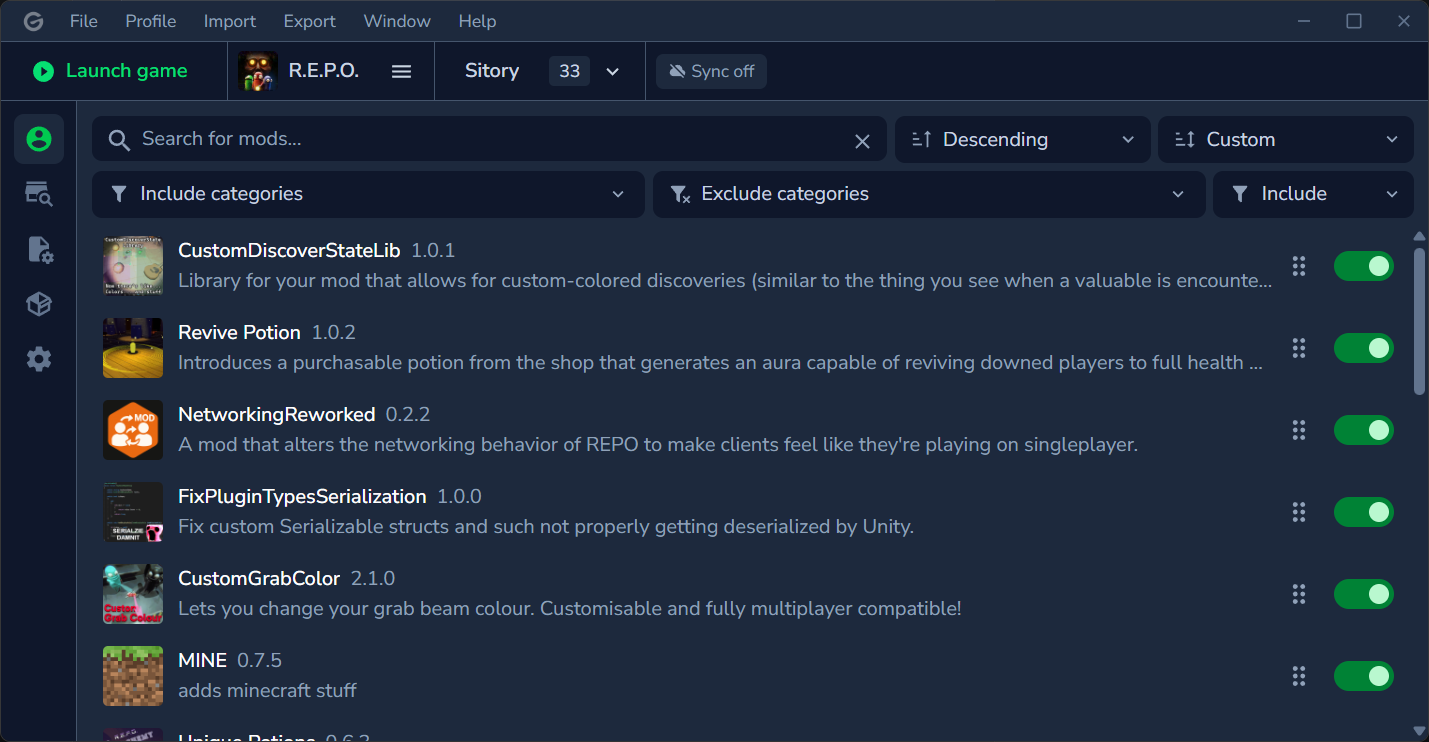Expand the Include categories filter

(x=368, y=194)
